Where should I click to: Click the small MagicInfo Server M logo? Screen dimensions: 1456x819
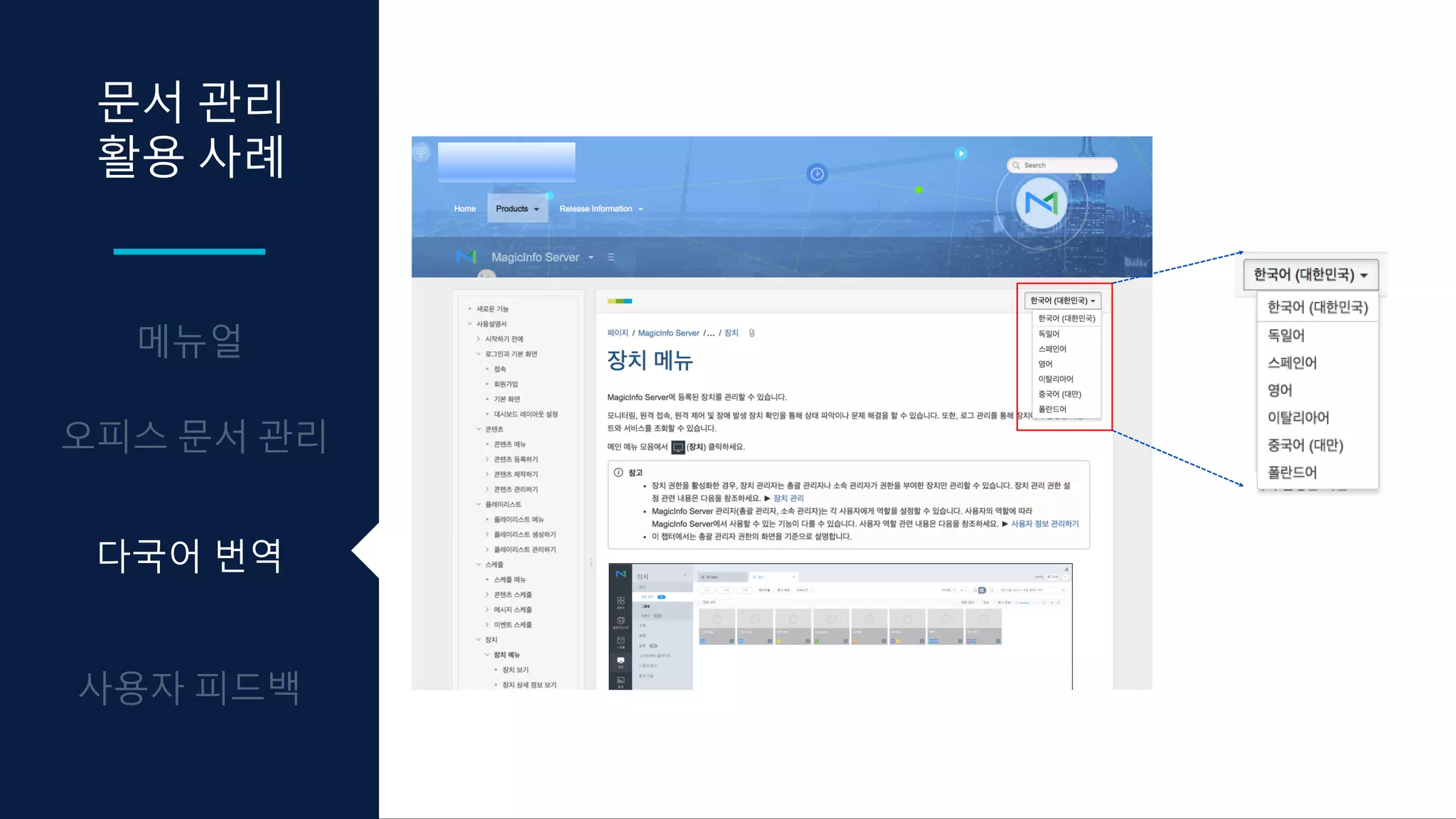click(466, 257)
